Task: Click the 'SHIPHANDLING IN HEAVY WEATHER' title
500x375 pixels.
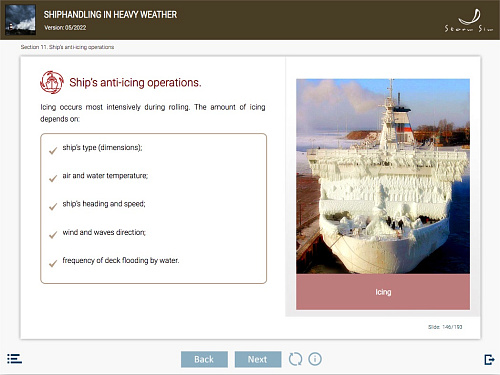Action: pyautogui.click(x=110, y=15)
